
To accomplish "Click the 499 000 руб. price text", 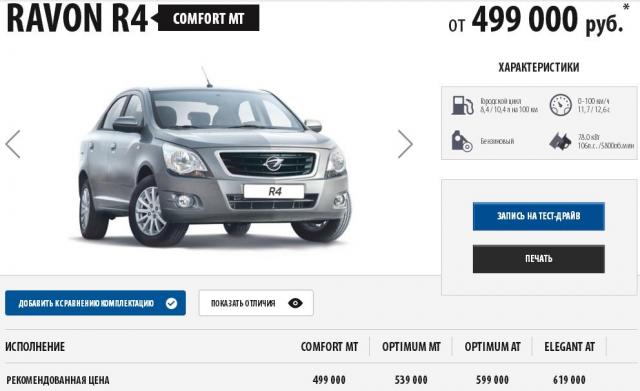I will (547, 19).
